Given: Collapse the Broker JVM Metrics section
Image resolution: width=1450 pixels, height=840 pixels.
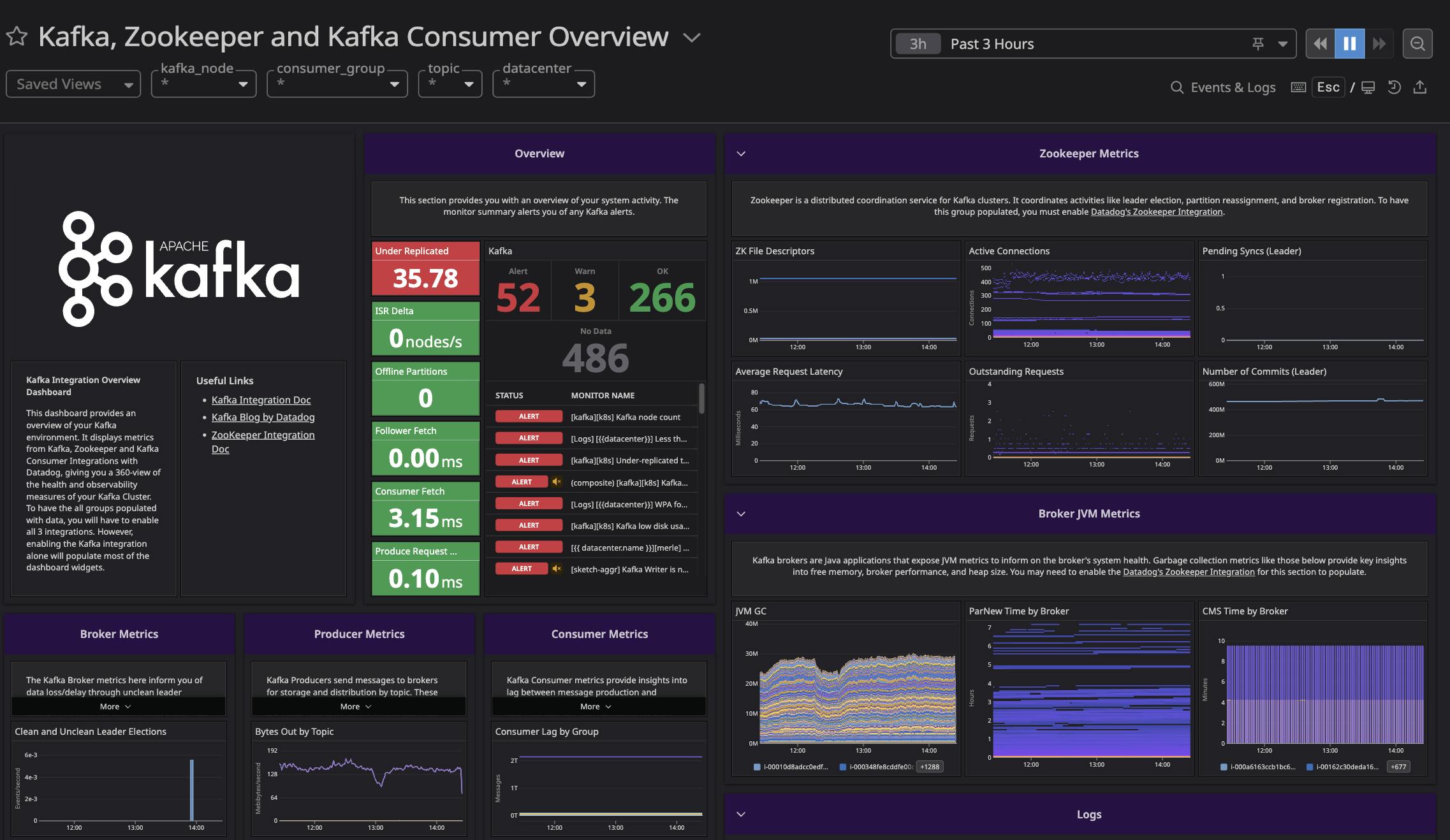Looking at the screenshot, I should tap(741, 514).
